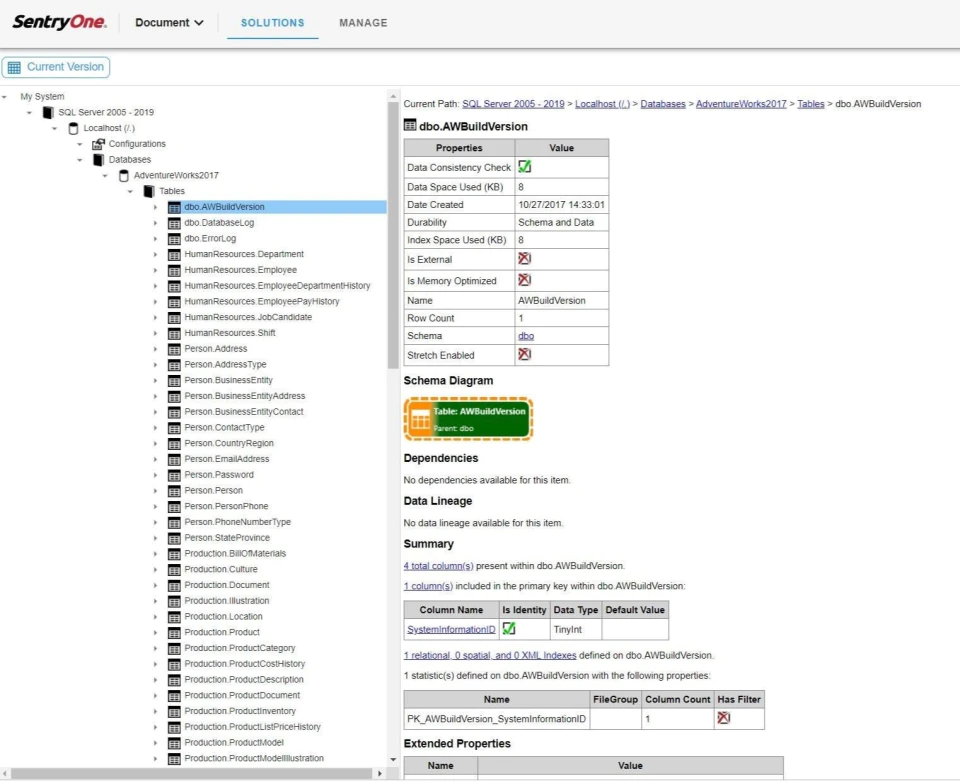Expand the dbo.DatabaseLog tree item
The height and width of the screenshot is (784, 960).
[x=156, y=223]
